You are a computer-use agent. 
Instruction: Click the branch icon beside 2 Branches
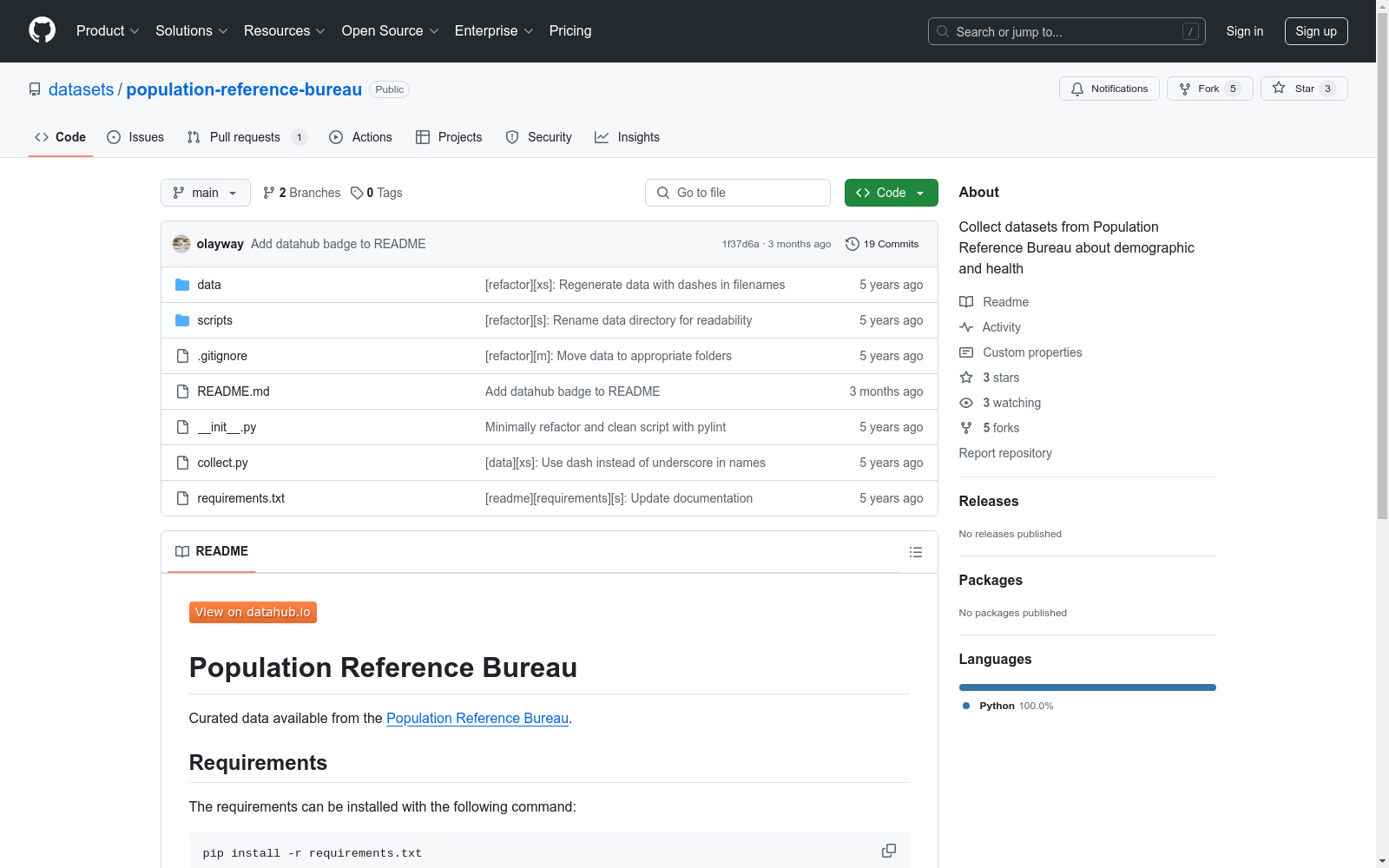(x=269, y=193)
